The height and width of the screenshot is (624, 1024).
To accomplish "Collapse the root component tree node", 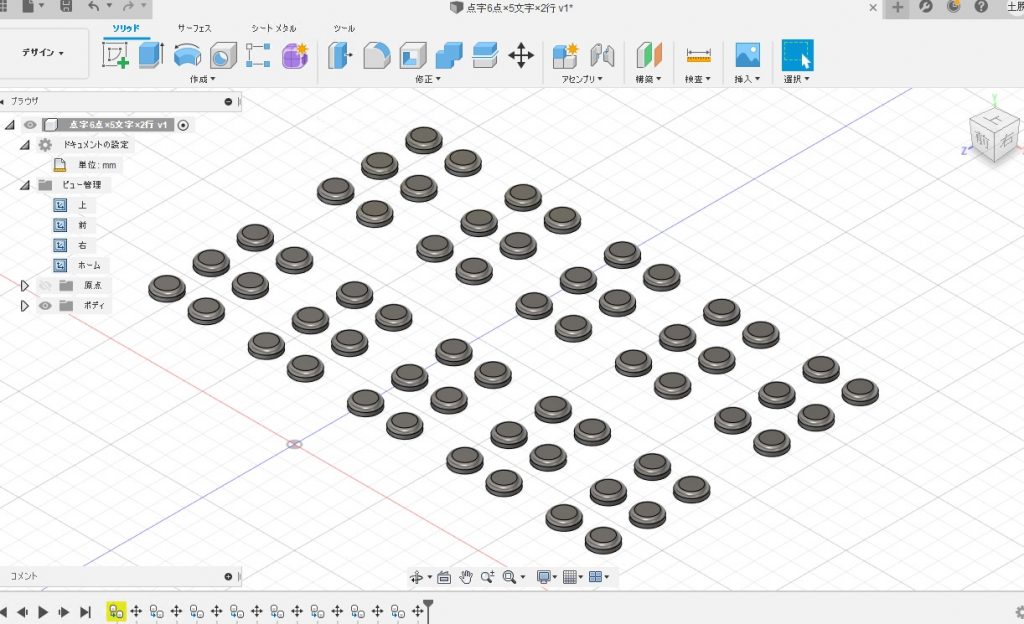I will [x=10, y=125].
